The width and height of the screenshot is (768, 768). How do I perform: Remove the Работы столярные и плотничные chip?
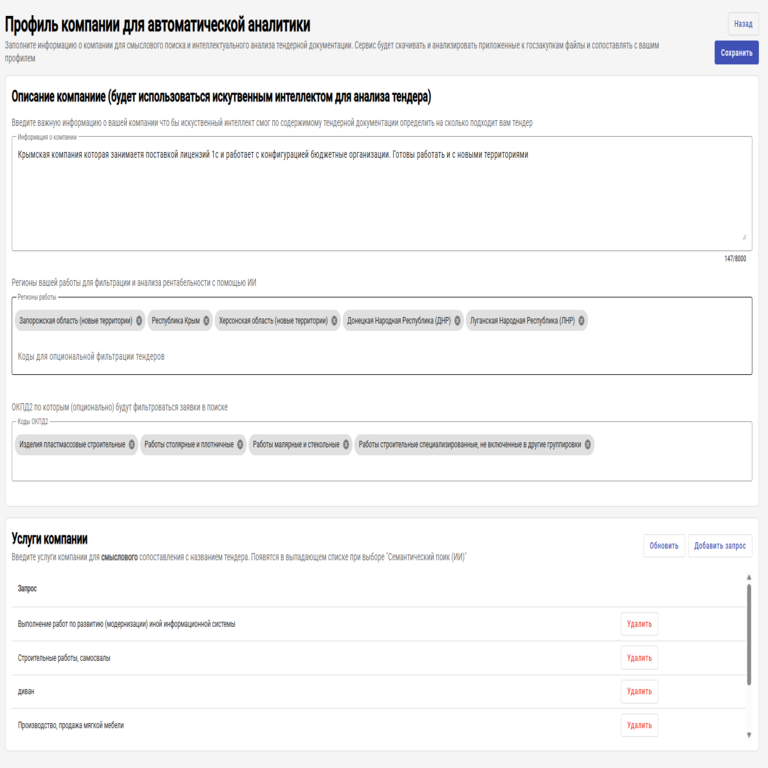240,444
